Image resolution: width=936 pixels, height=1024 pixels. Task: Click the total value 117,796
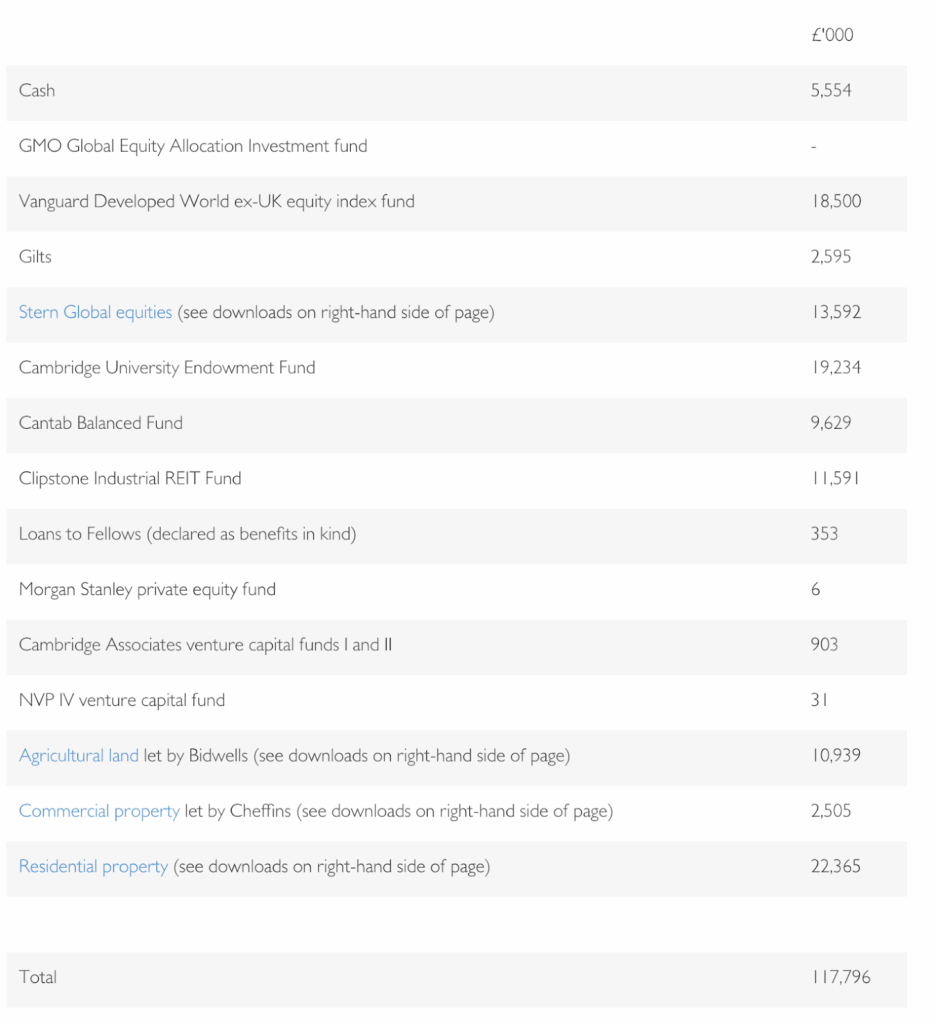840,977
